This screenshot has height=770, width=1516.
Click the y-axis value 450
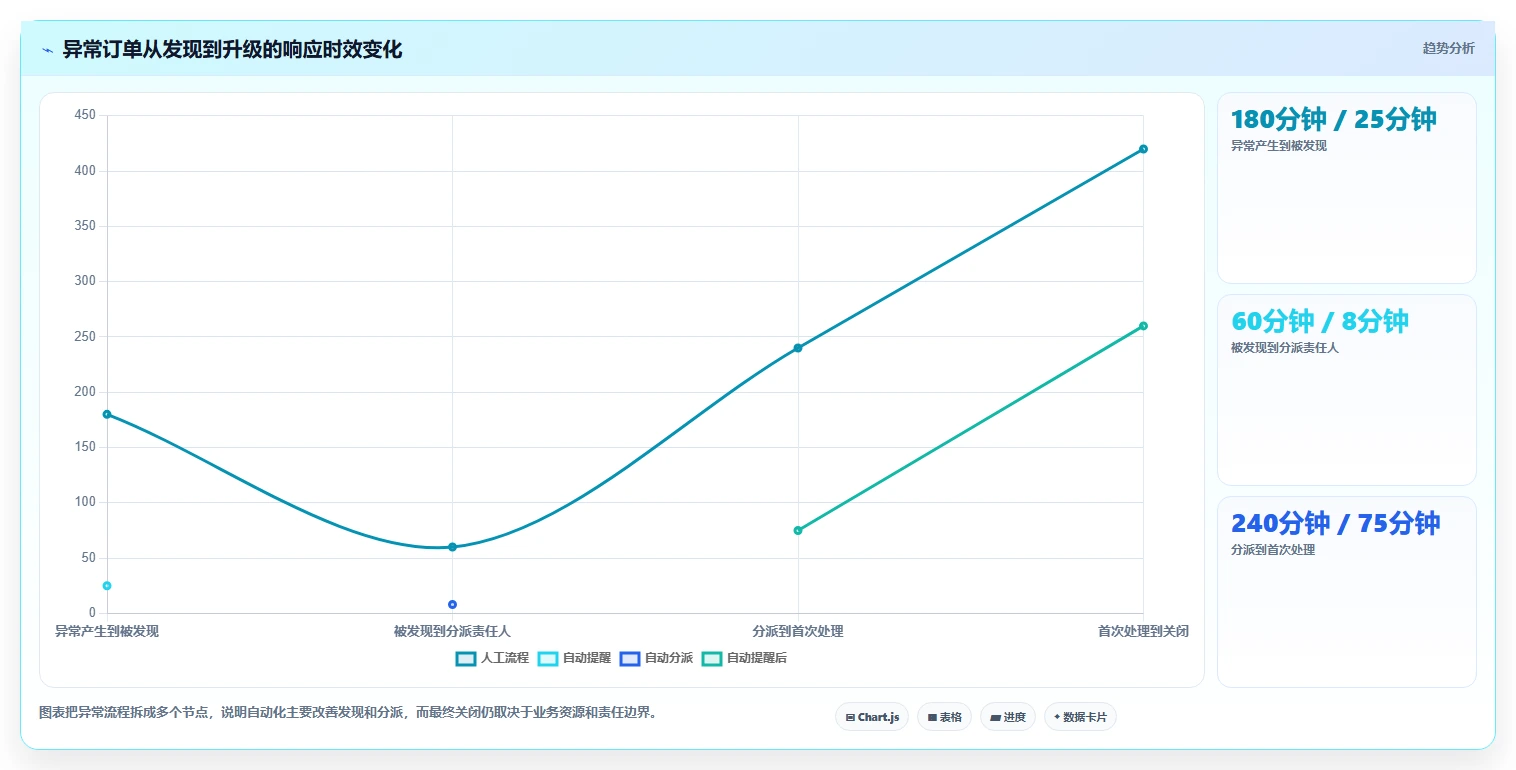85,115
